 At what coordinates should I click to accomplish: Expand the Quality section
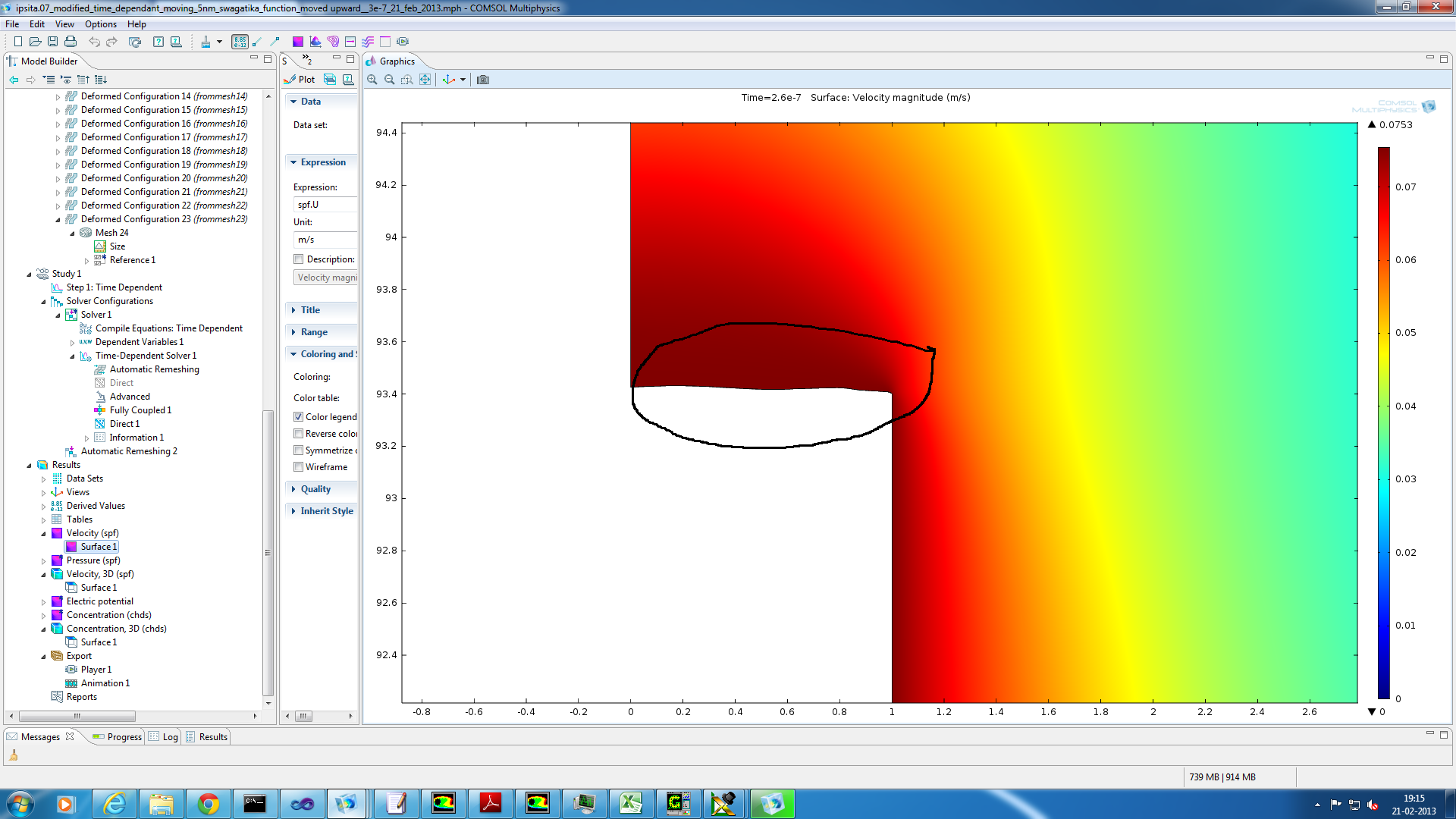[x=315, y=489]
